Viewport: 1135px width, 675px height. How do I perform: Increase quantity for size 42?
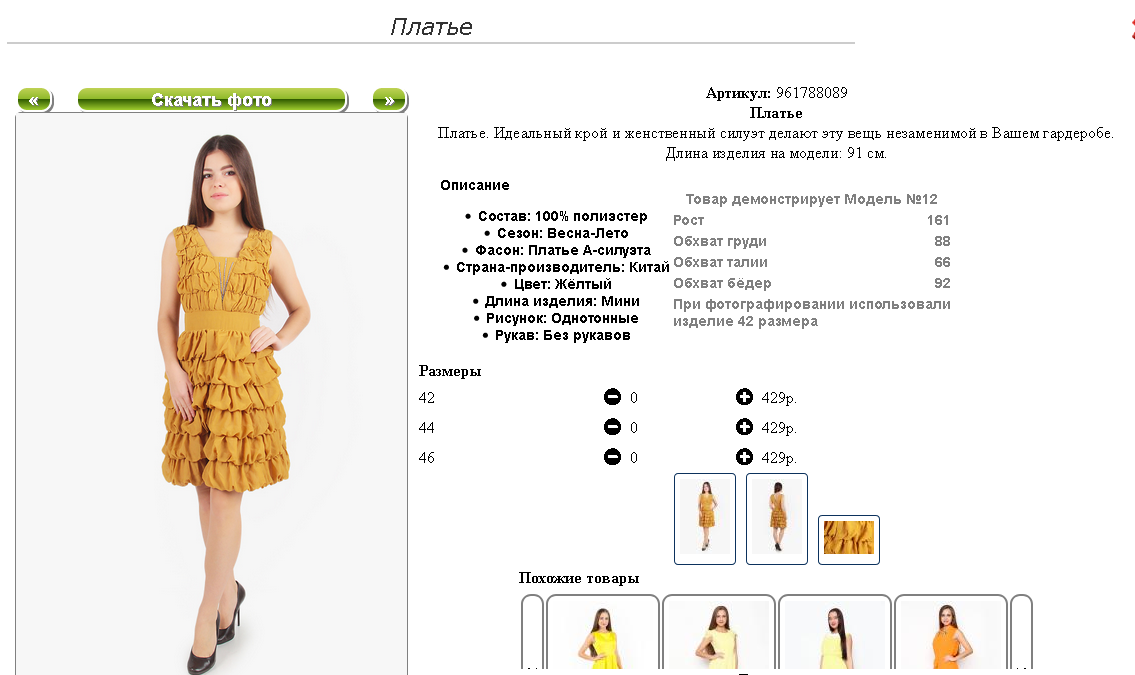tap(744, 396)
